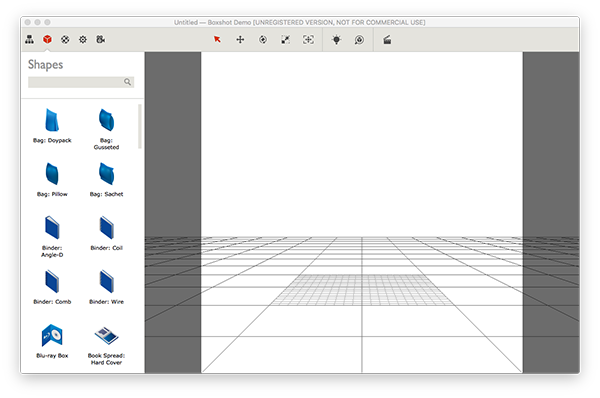600x398 pixels.
Task: Click the fit-to-view frame tool
Action: coord(308,39)
